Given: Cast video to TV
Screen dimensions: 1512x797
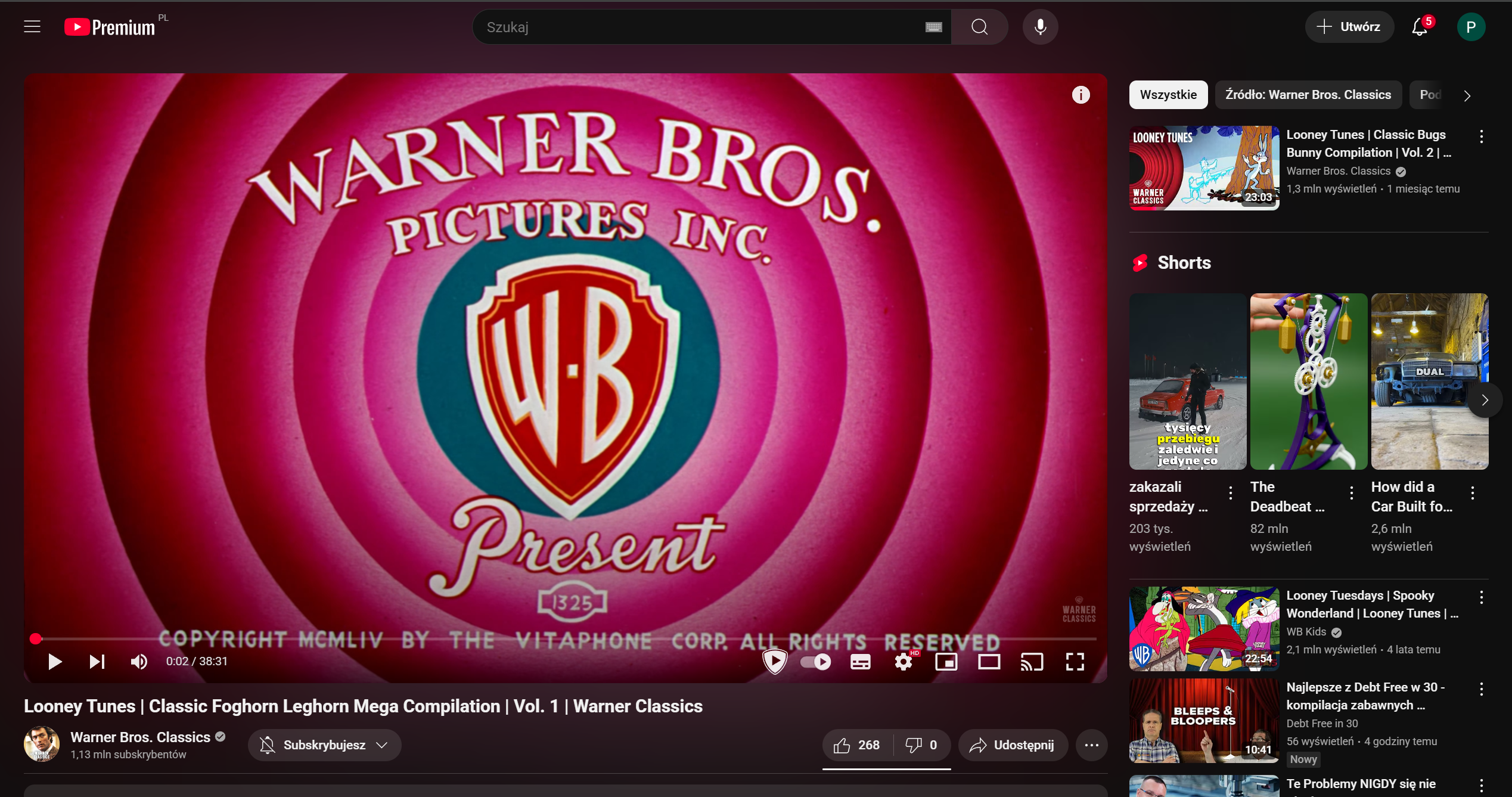Looking at the screenshot, I should pos(1032,662).
